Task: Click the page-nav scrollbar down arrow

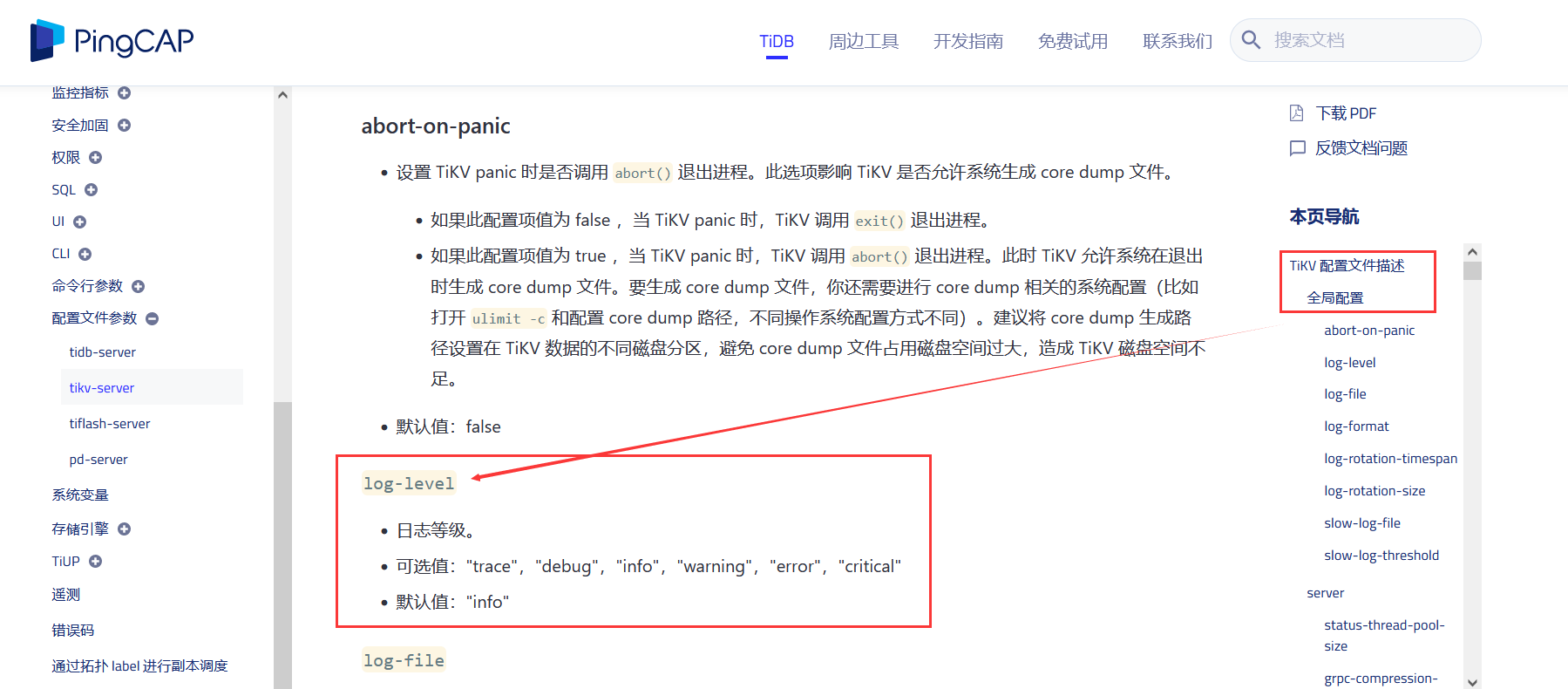Action: [1473, 682]
